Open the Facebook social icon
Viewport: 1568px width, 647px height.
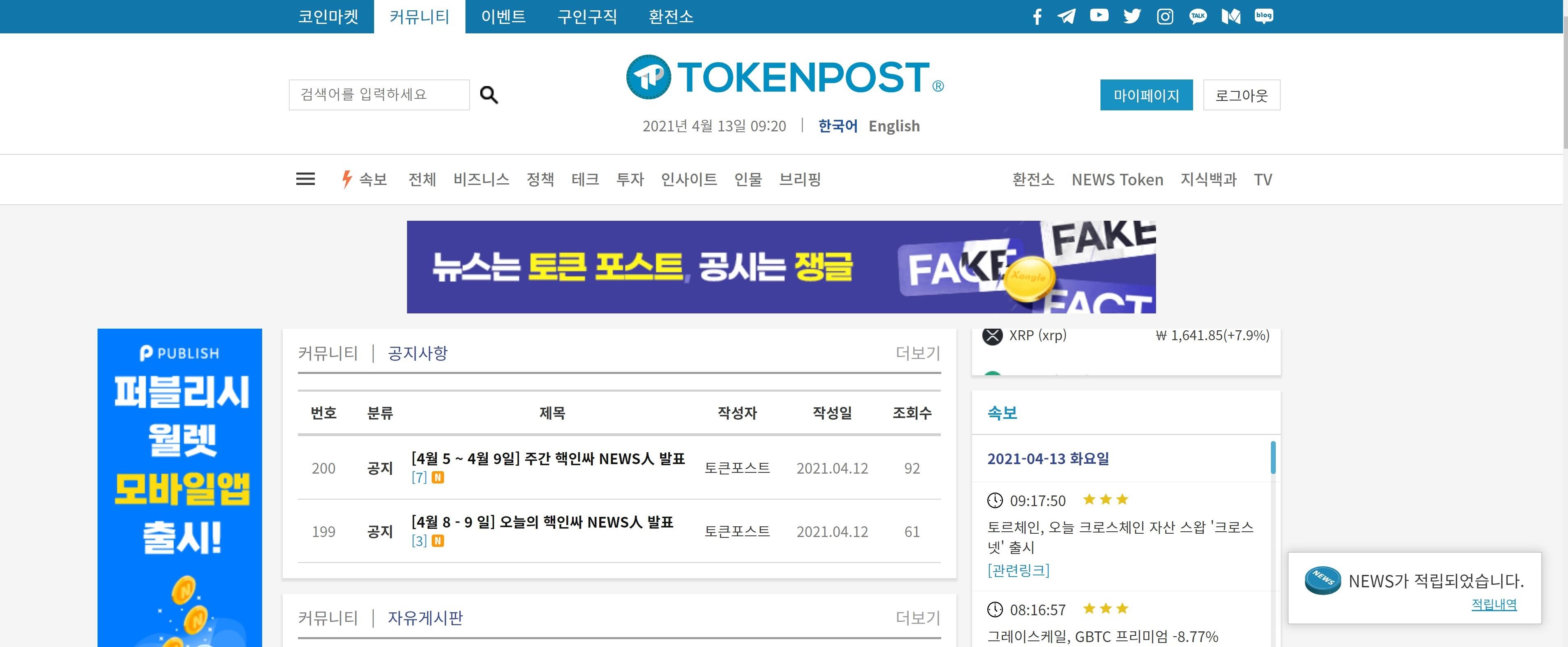pos(1037,16)
